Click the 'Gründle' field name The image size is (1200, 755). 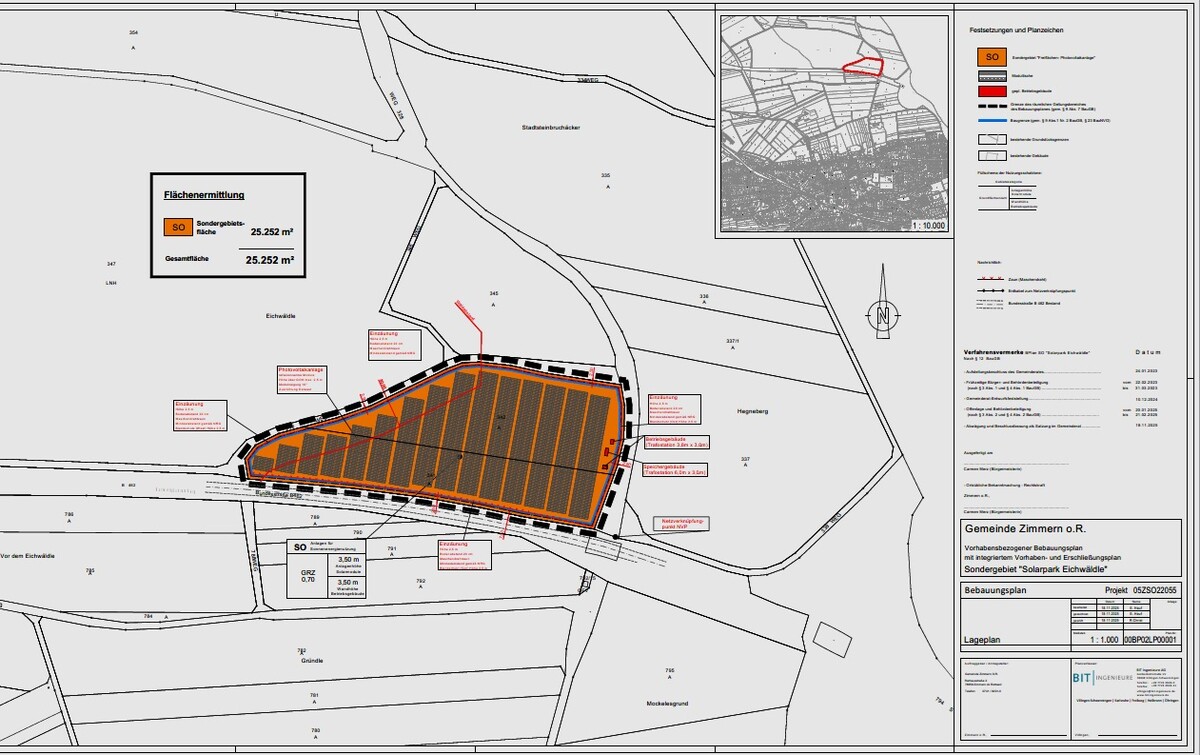click(314, 661)
